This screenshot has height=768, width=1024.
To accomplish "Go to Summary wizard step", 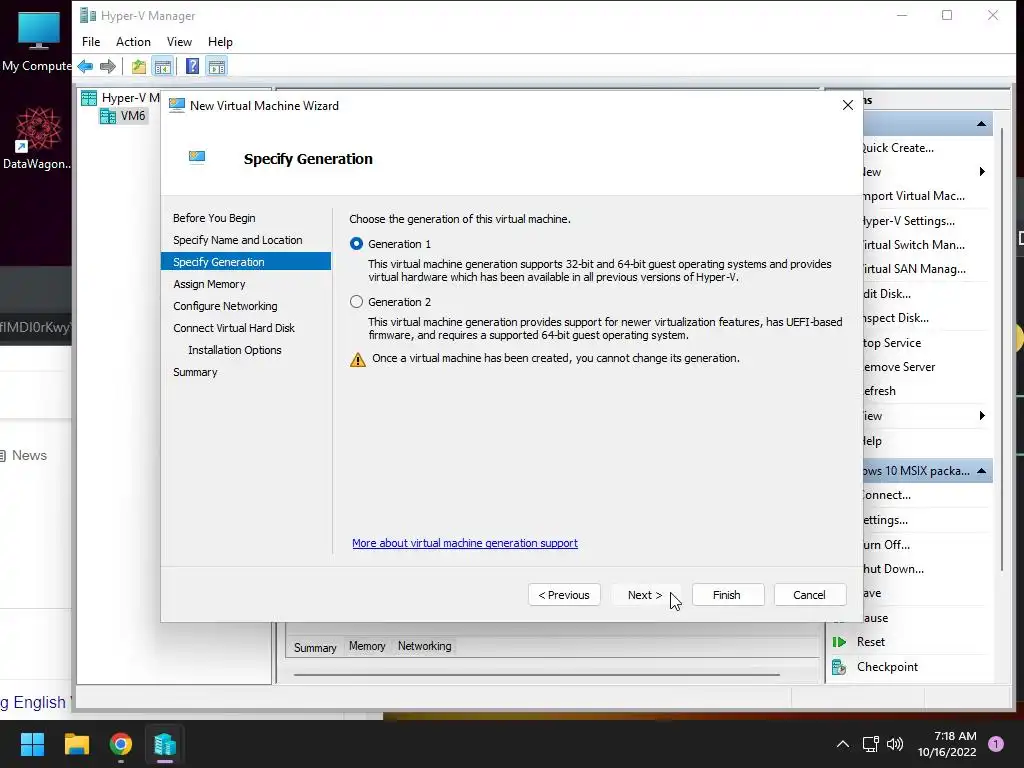I will point(195,372).
